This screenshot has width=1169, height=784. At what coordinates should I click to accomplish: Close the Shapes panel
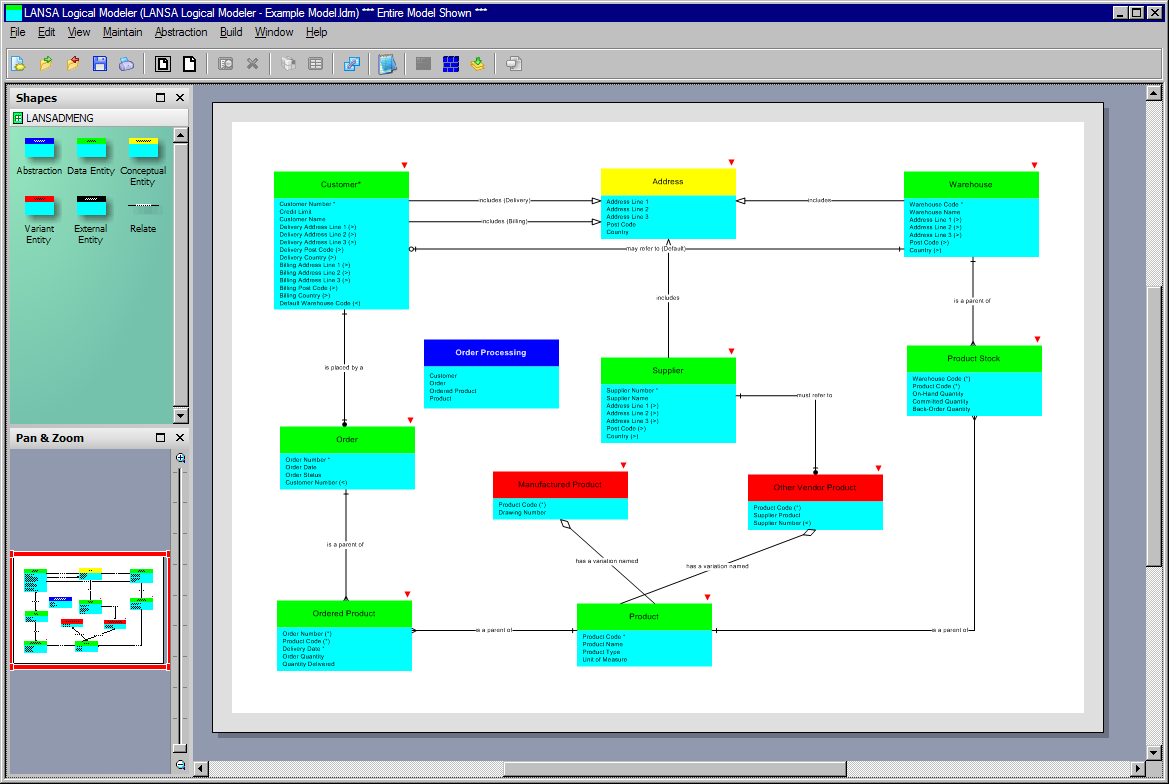(x=180, y=98)
